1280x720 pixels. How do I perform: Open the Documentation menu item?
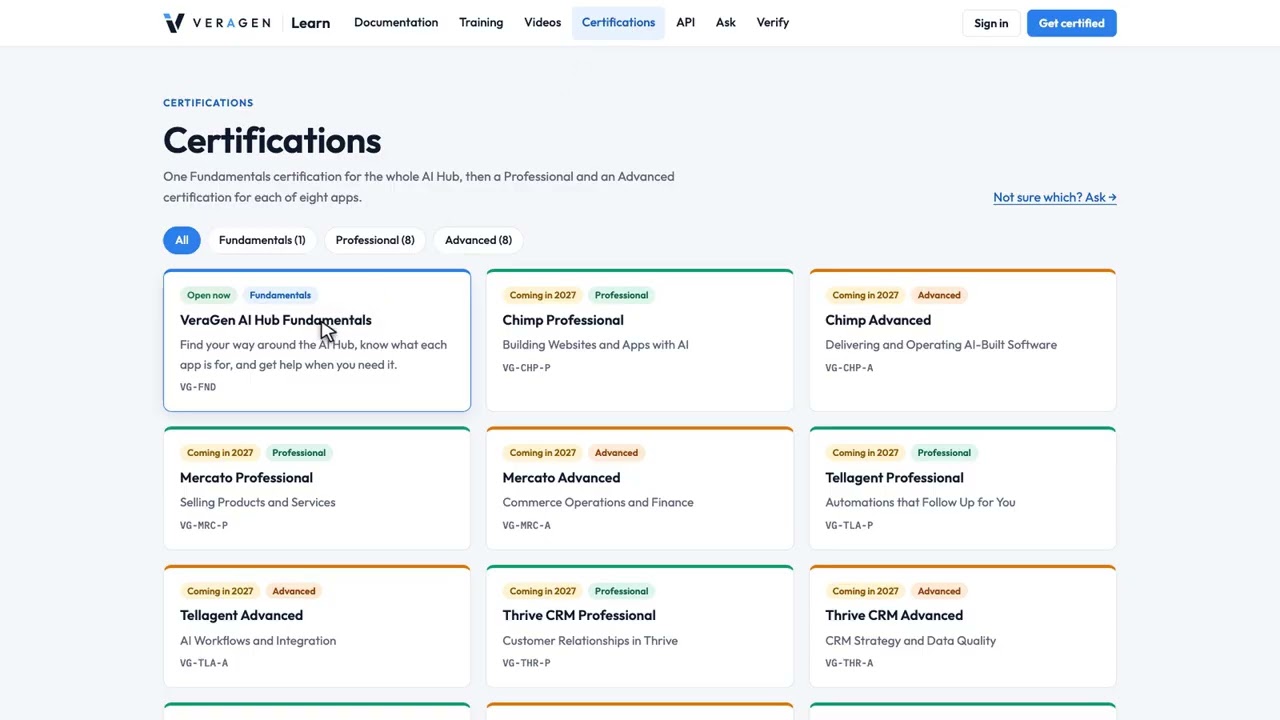coord(396,22)
